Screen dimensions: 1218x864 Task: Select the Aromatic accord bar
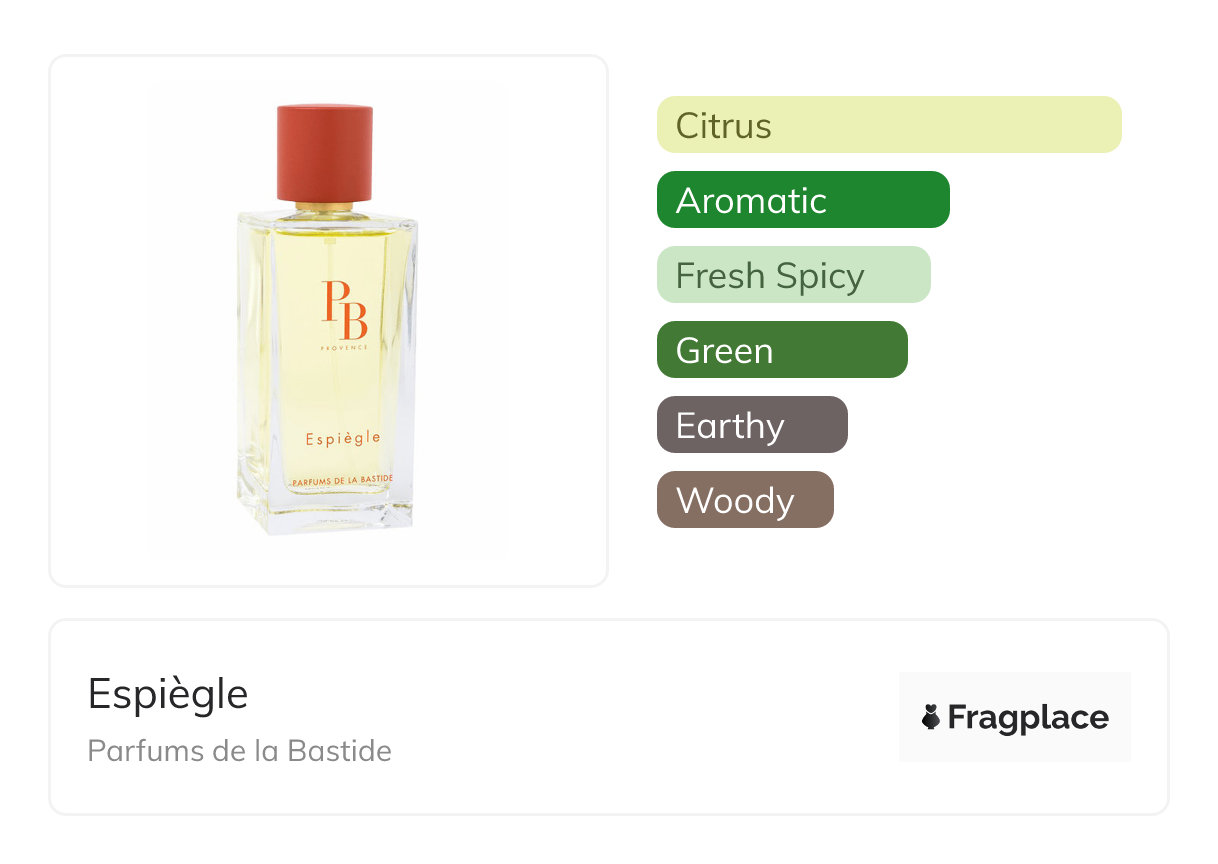803,200
